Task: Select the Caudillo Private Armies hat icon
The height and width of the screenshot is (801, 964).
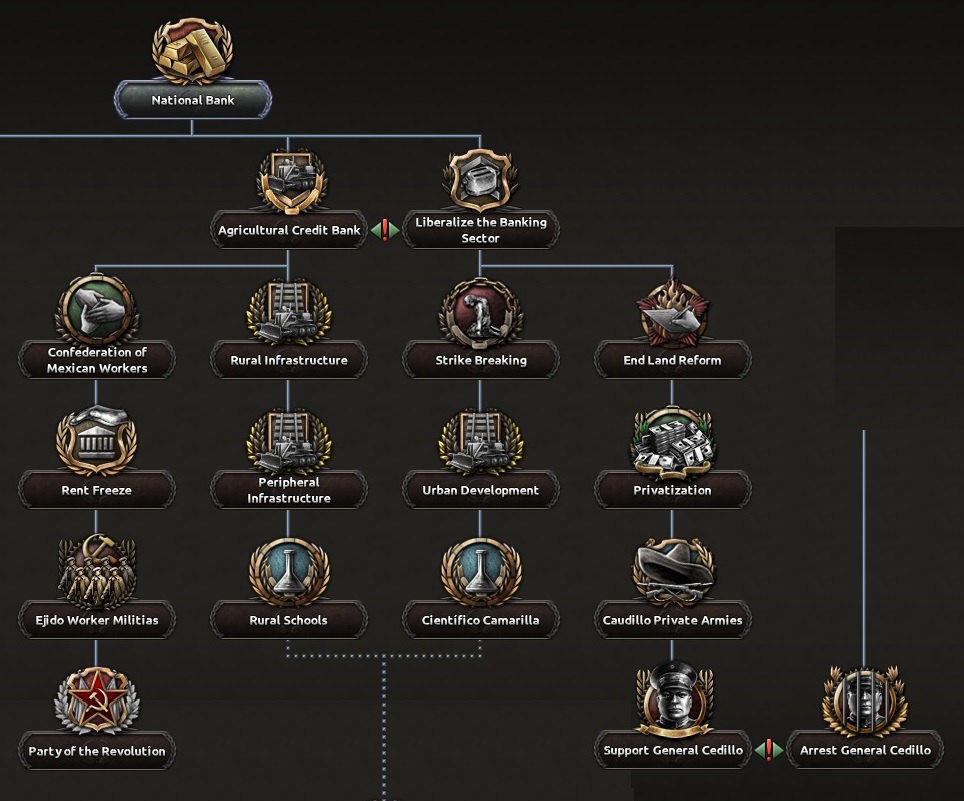Action: [672, 572]
